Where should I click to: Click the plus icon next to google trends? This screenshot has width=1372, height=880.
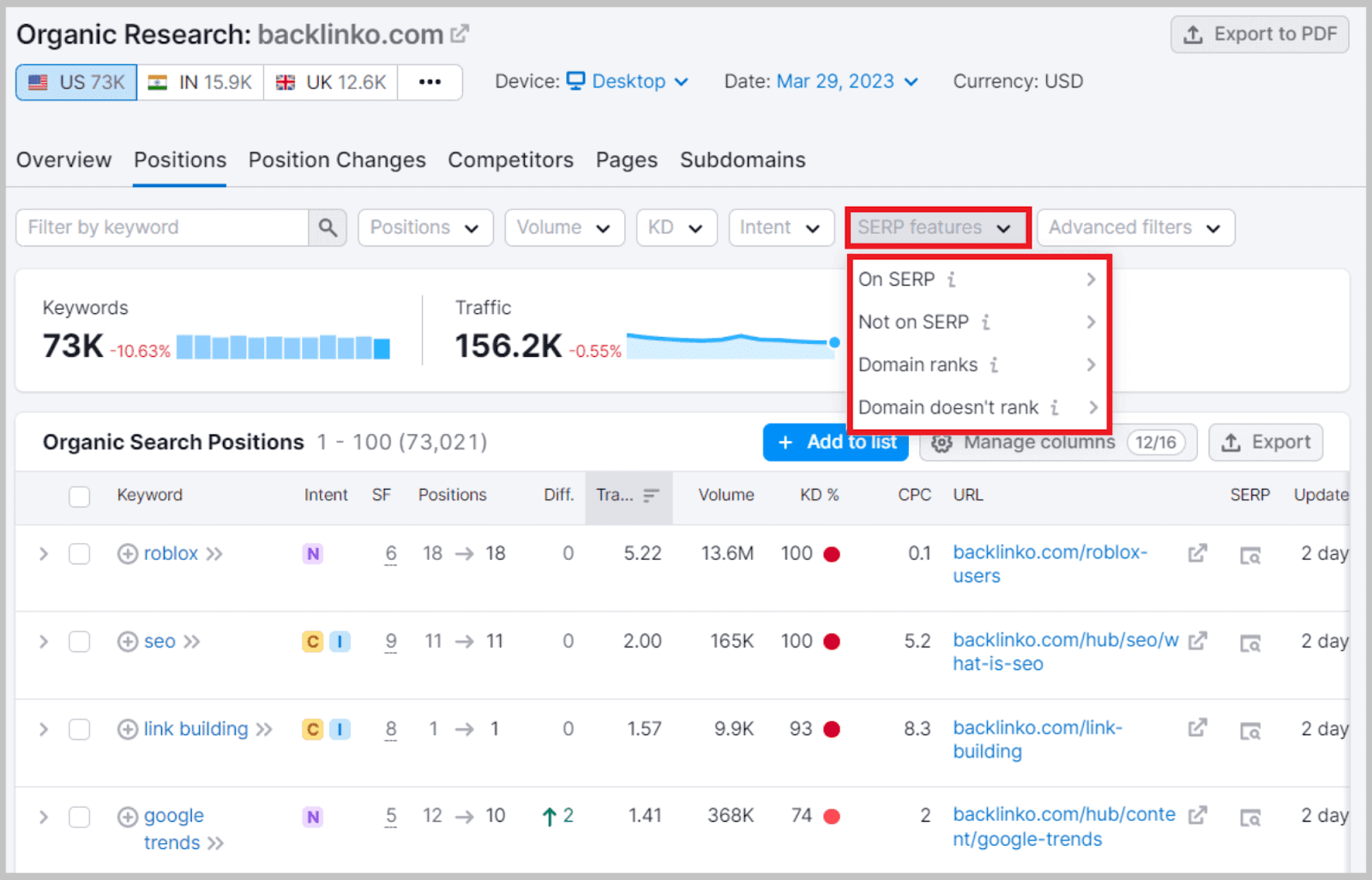[x=128, y=817]
